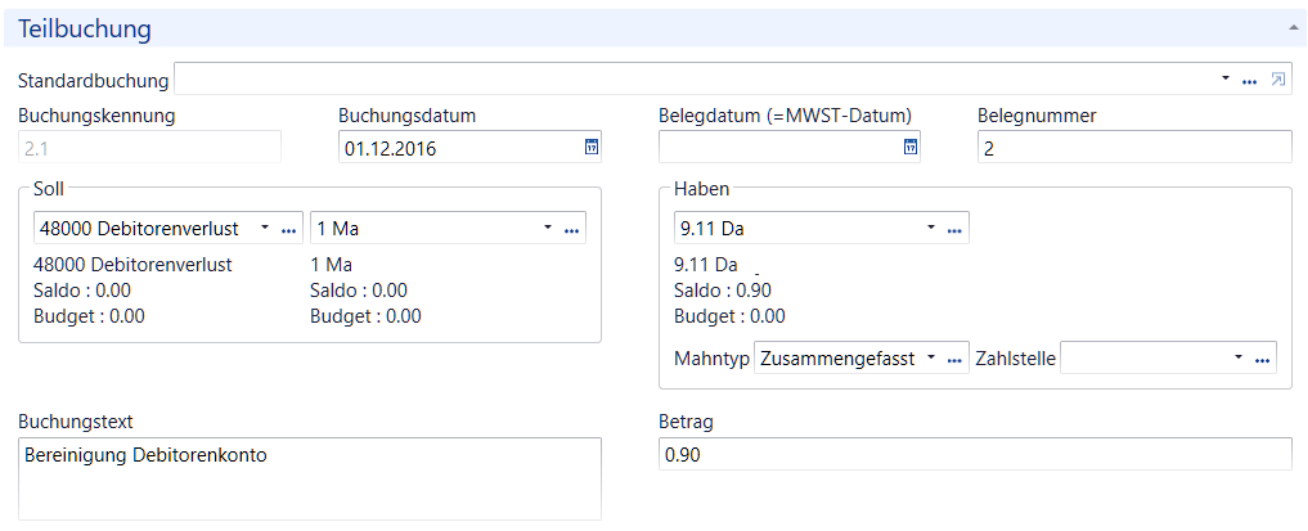Click ellipsis beside Mahntyp Zusammengefasst

pyautogui.click(x=954, y=358)
